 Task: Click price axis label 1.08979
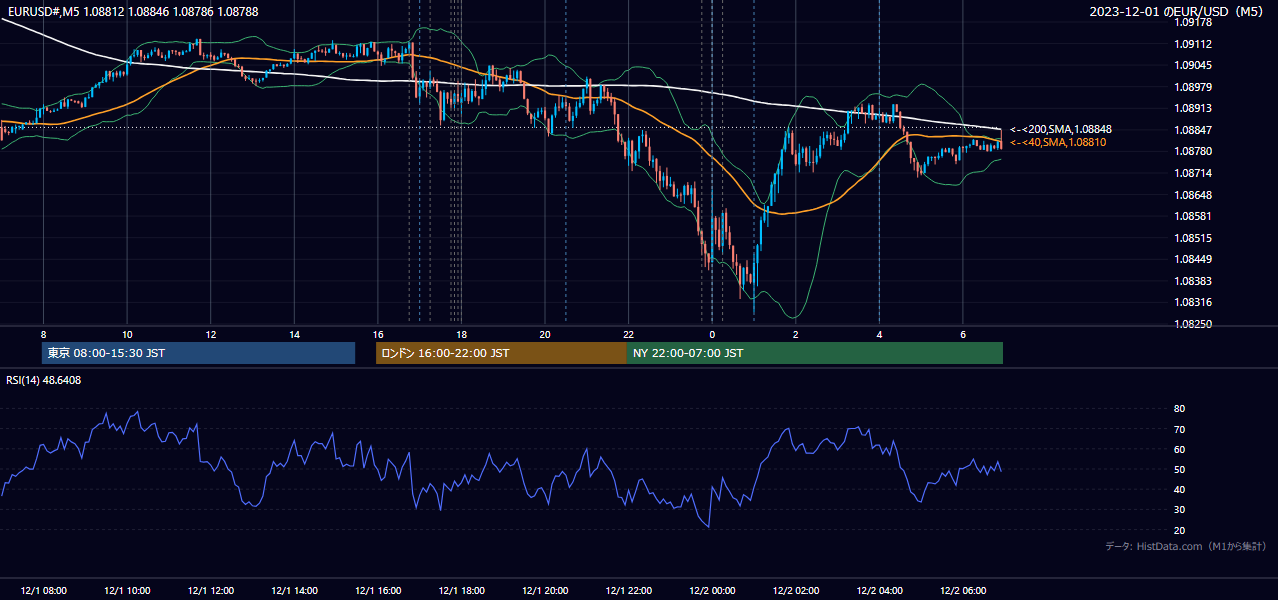(1192, 87)
